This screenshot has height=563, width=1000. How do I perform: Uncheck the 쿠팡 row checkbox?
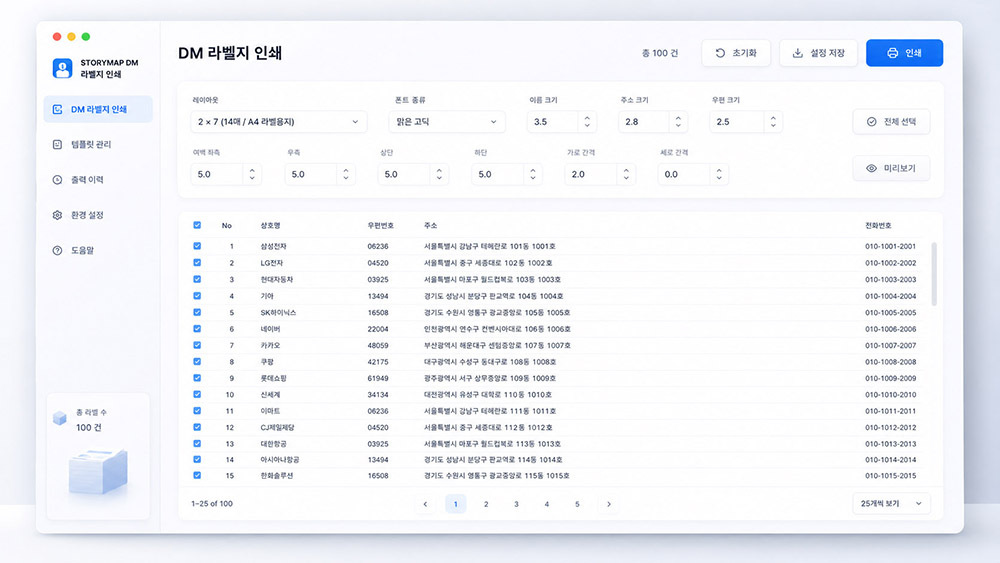pyautogui.click(x=197, y=361)
